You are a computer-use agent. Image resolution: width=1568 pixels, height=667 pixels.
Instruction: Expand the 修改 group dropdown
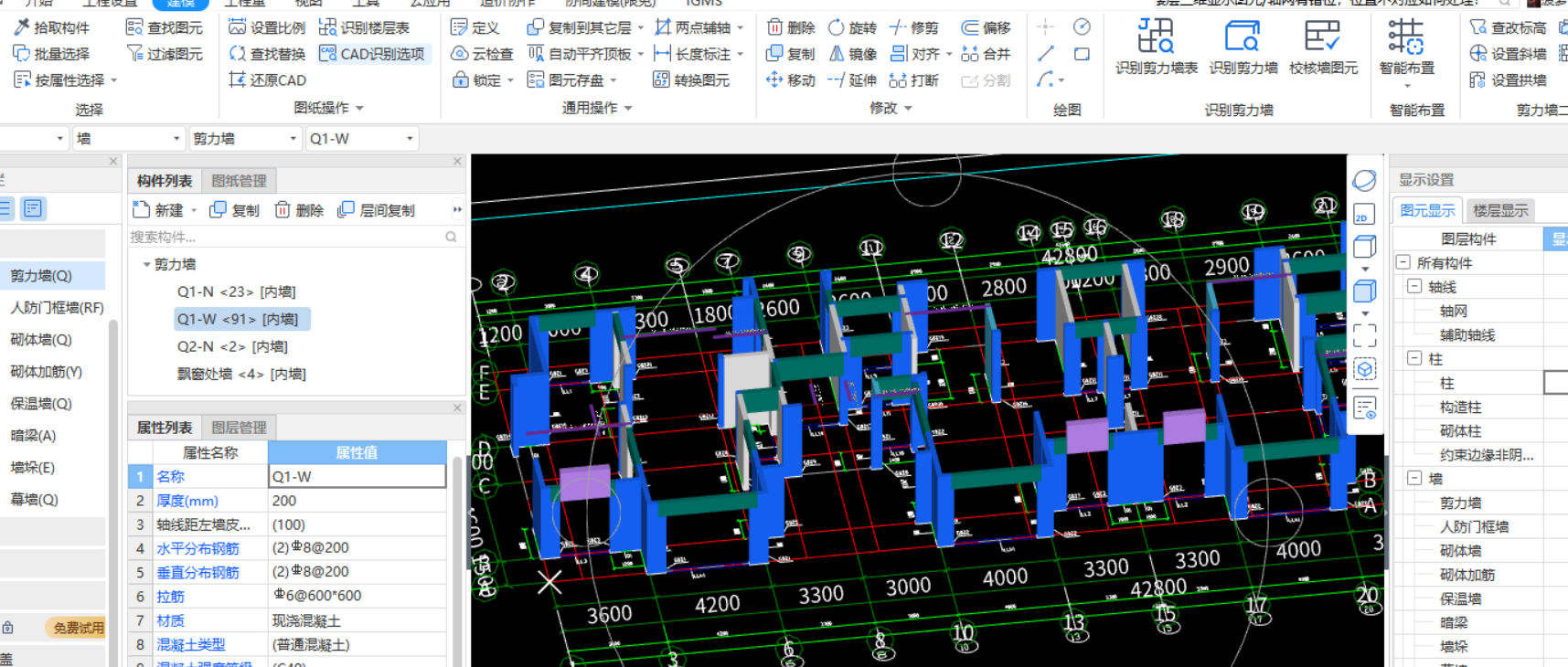pos(908,109)
